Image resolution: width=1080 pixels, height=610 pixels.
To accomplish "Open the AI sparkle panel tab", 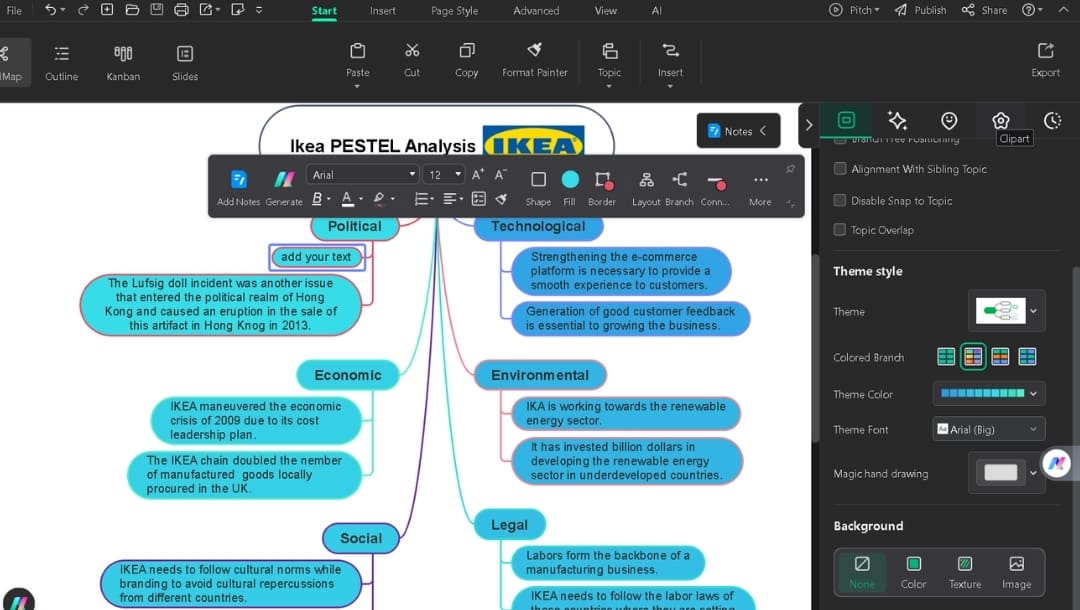I will 897,121.
